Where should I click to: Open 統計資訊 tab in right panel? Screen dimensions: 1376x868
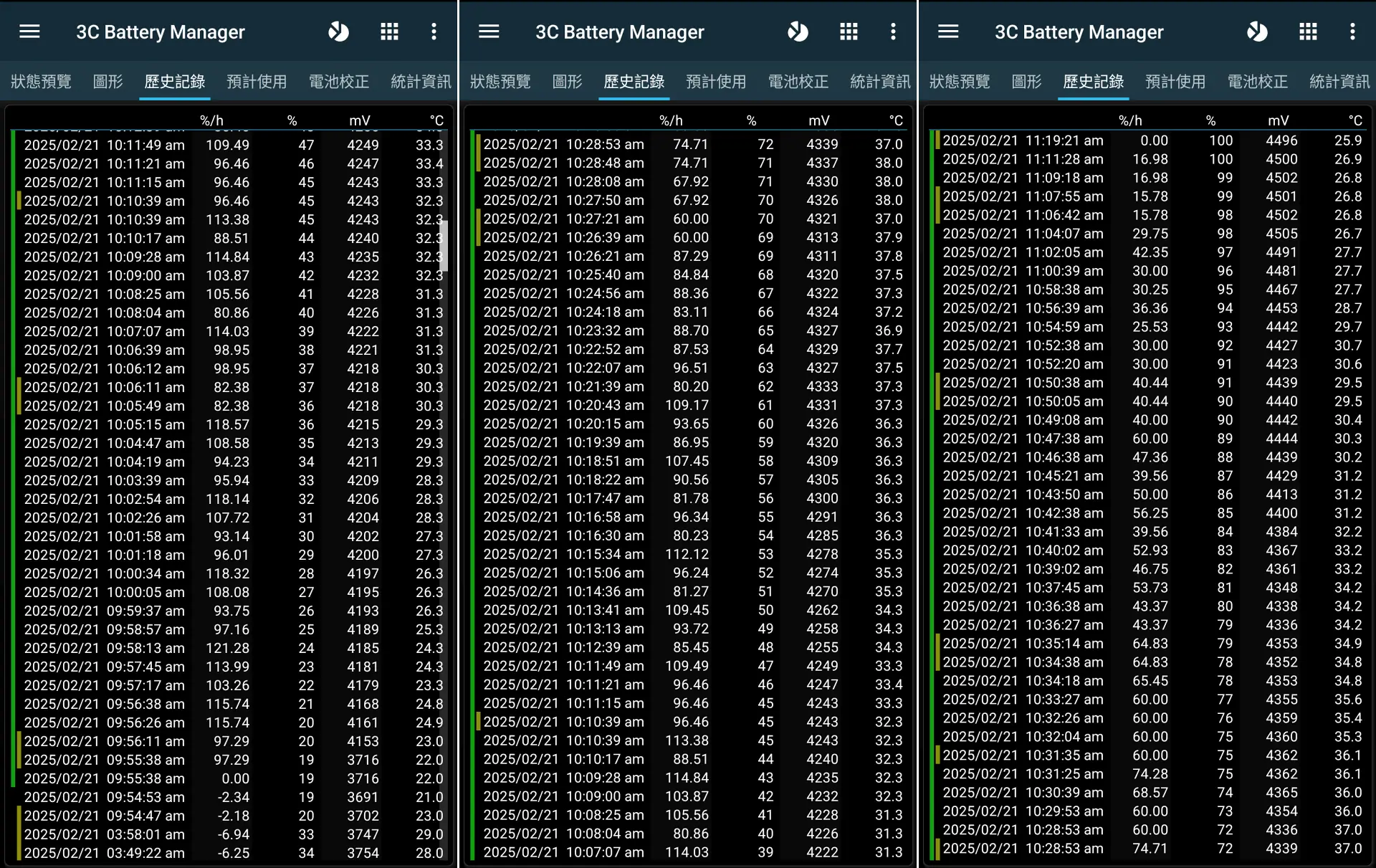click(1339, 82)
